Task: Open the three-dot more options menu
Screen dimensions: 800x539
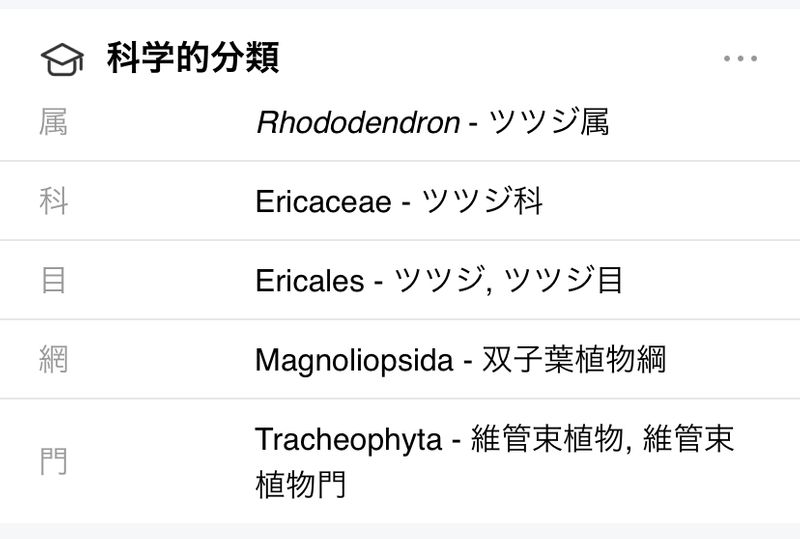Action: pyautogui.click(x=740, y=59)
